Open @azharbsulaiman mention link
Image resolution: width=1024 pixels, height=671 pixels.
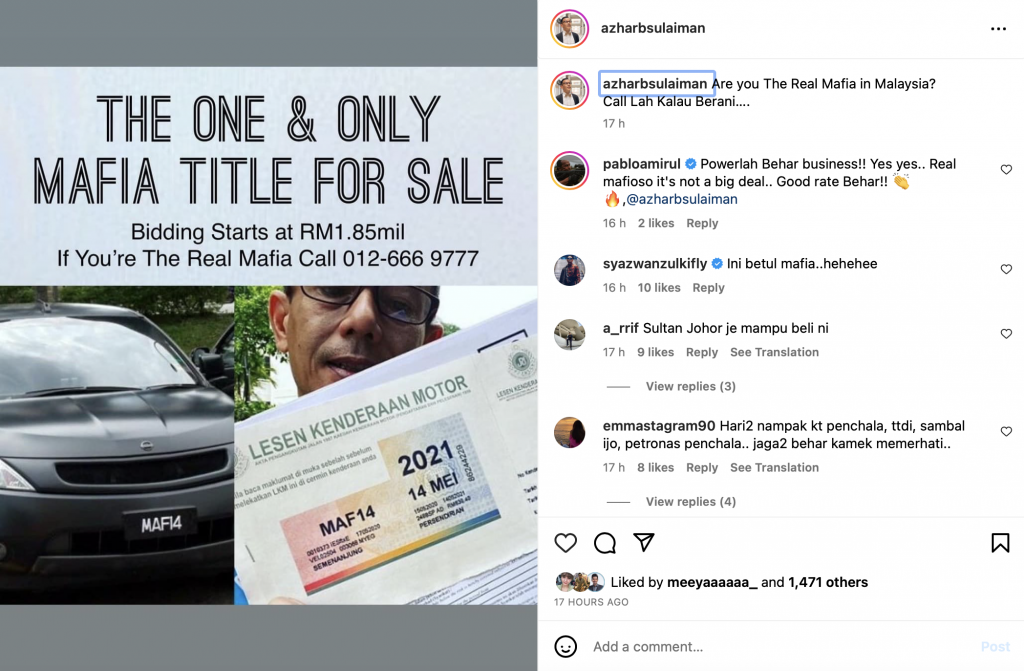coord(682,199)
